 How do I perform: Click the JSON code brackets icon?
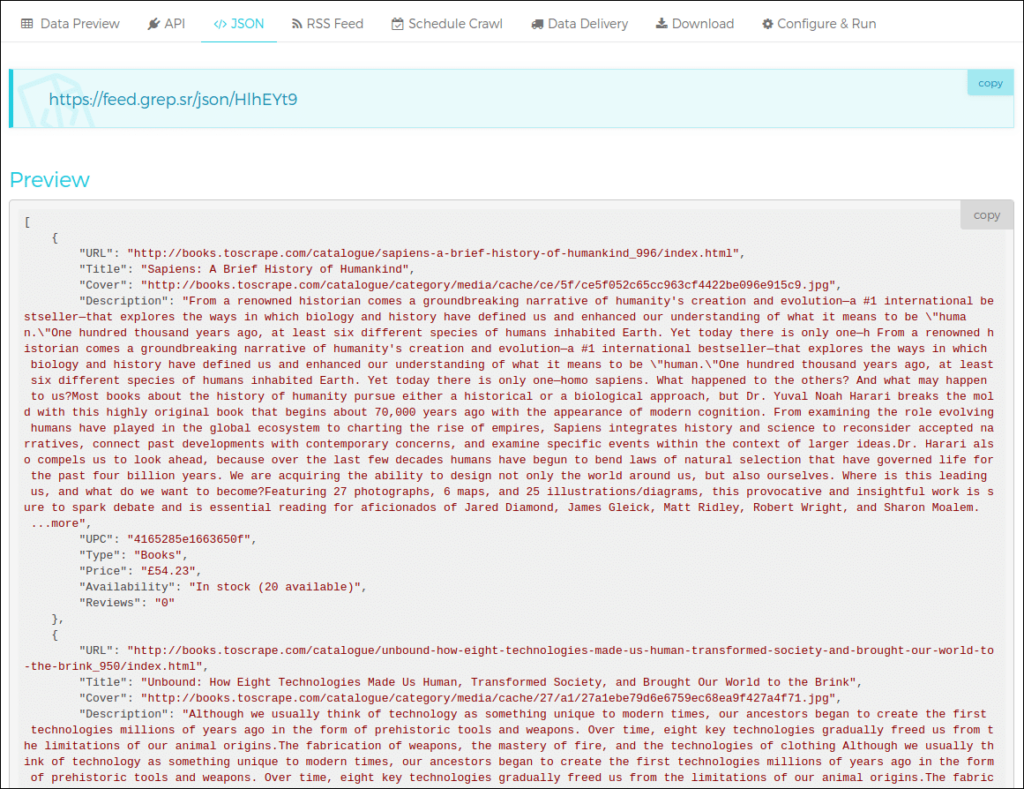point(220,24)
